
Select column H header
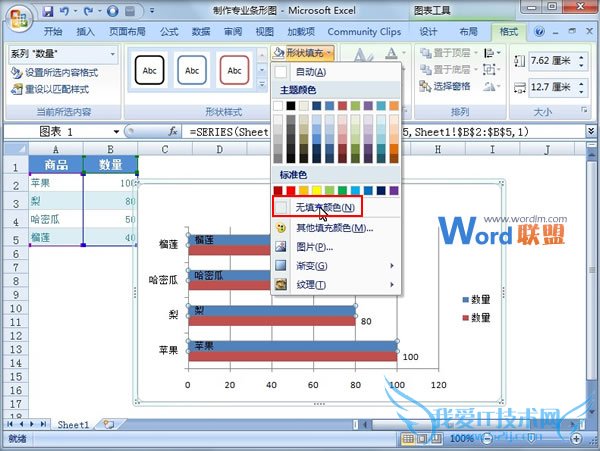tap(438, 149)
